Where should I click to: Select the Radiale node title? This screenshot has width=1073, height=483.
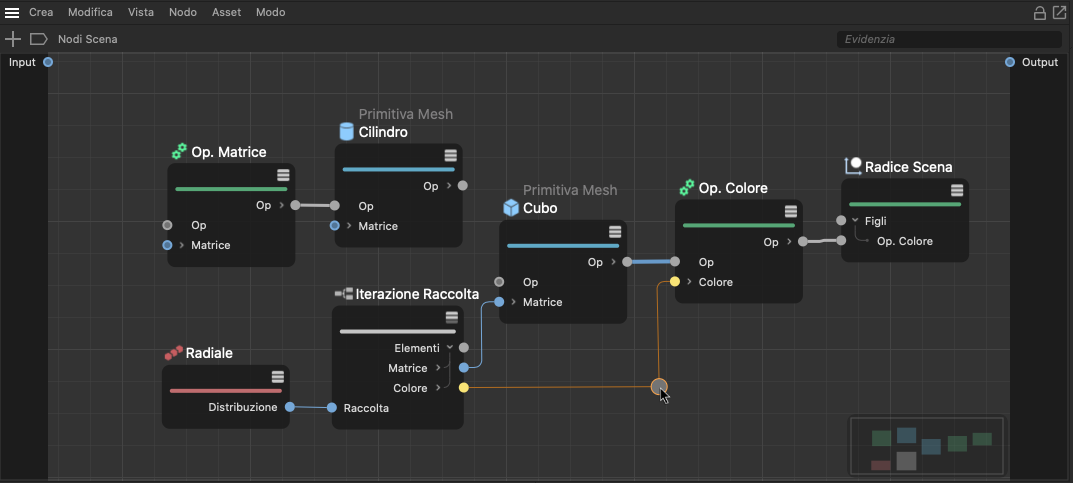pyautogui.click(x=209, y=353)
